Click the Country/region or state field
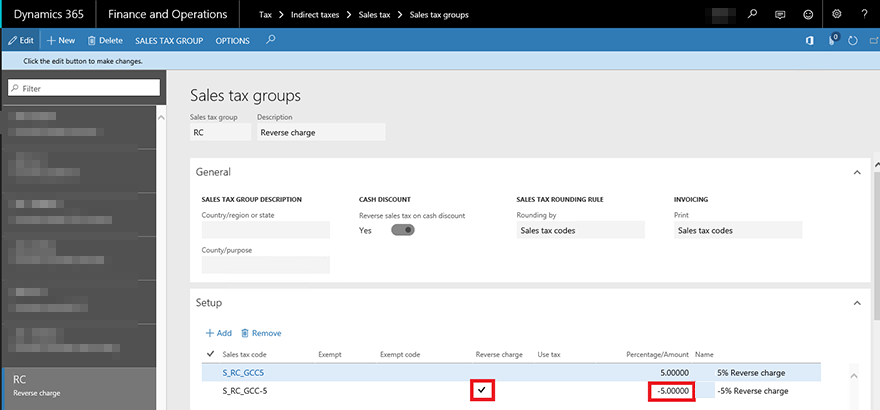This screenshot has width=880, height=410. 265,230
